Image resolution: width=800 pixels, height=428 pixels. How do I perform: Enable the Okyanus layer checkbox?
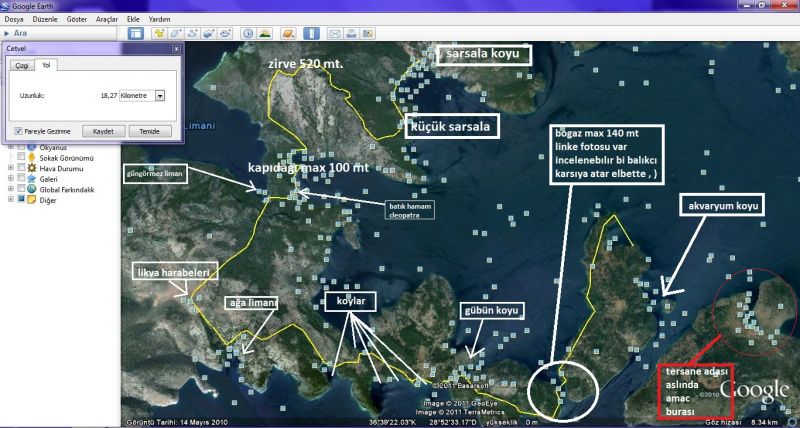tap(21, 147)
